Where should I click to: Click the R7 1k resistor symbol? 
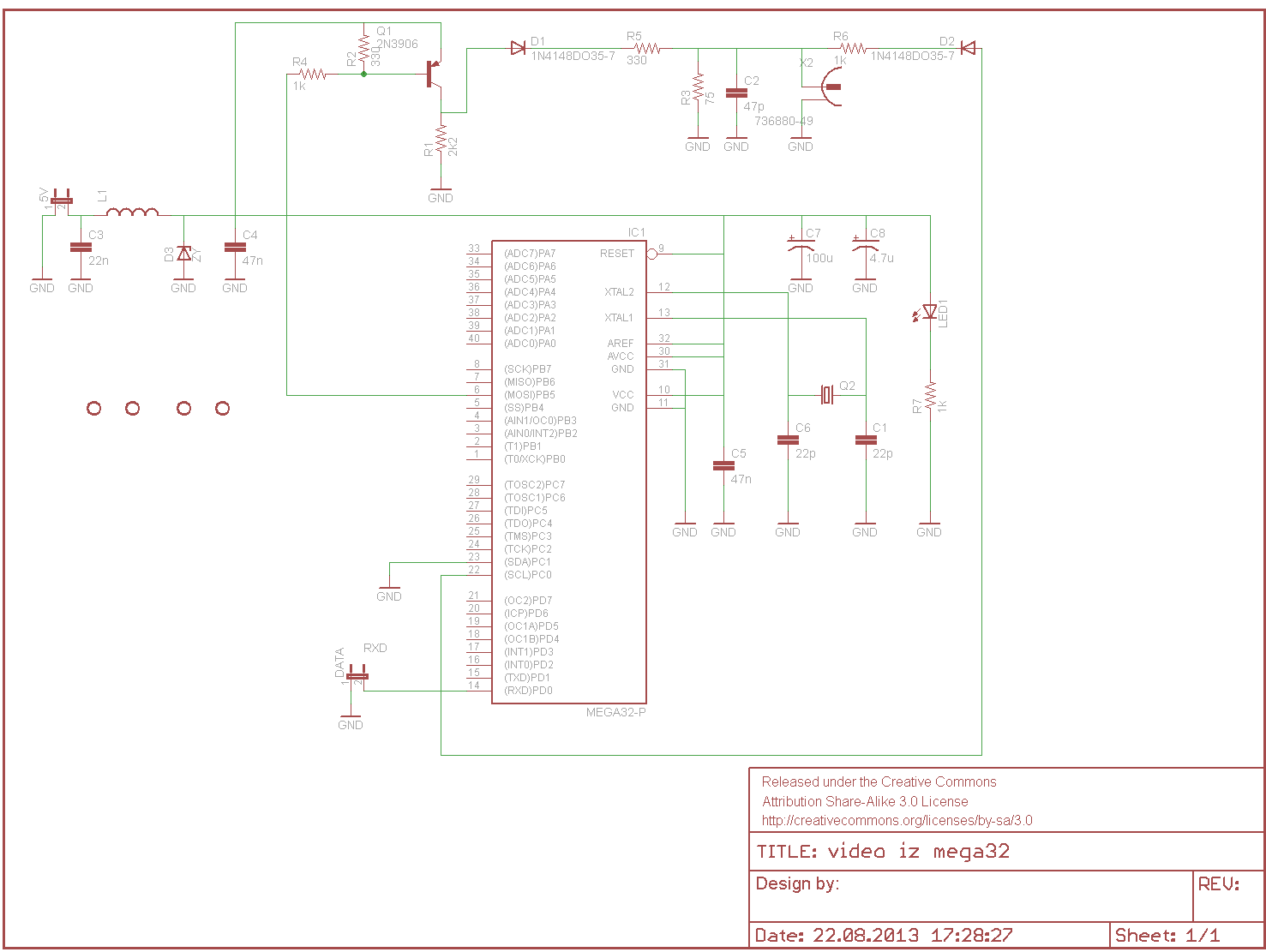pyautogui.click(x=930, y=396)
